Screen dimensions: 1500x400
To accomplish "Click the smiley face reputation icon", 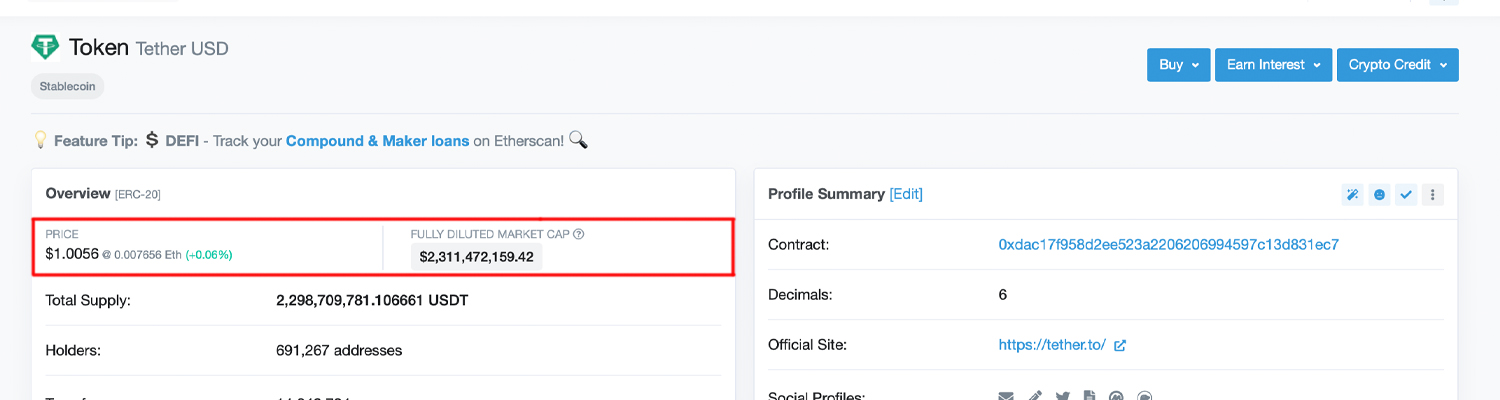I will point(1379,195).
